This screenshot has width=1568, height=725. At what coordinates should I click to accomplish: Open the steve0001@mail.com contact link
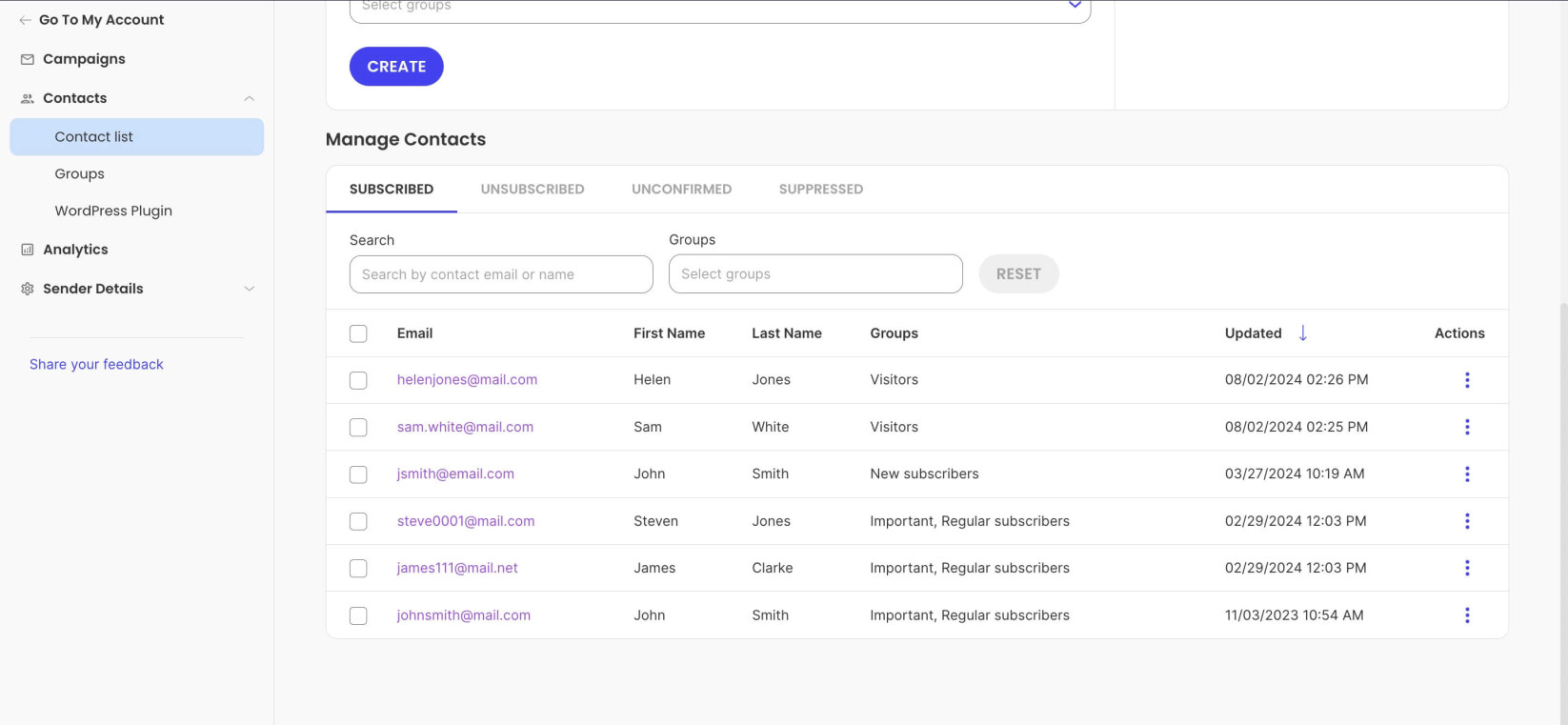point(466,521)
